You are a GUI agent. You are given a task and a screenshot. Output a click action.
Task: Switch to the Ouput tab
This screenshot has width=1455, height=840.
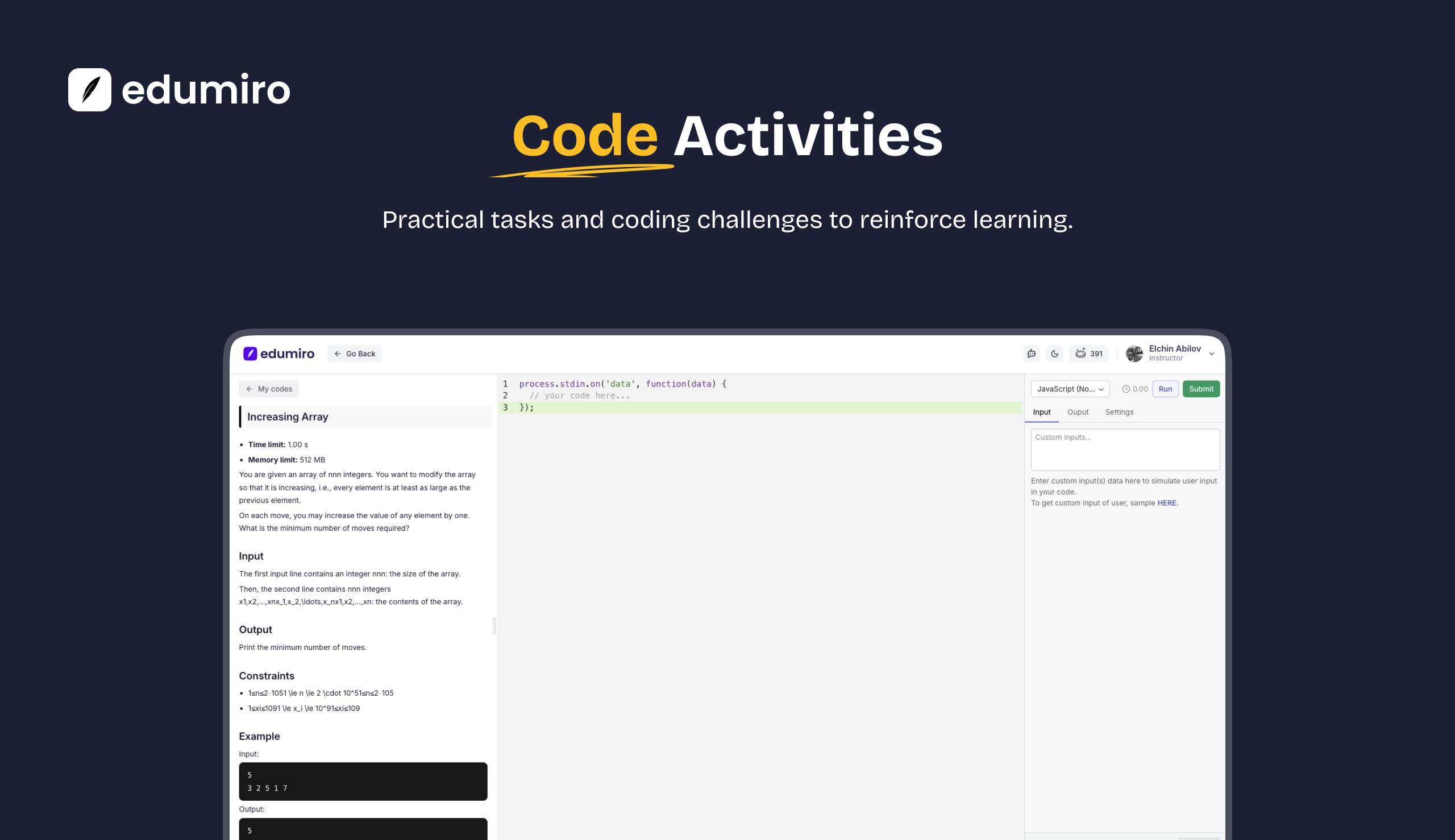[x=1077, y=412]
